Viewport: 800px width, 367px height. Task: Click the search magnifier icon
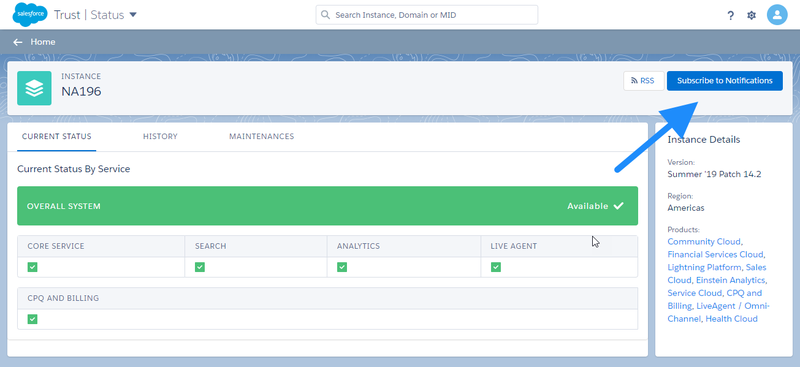325,15
